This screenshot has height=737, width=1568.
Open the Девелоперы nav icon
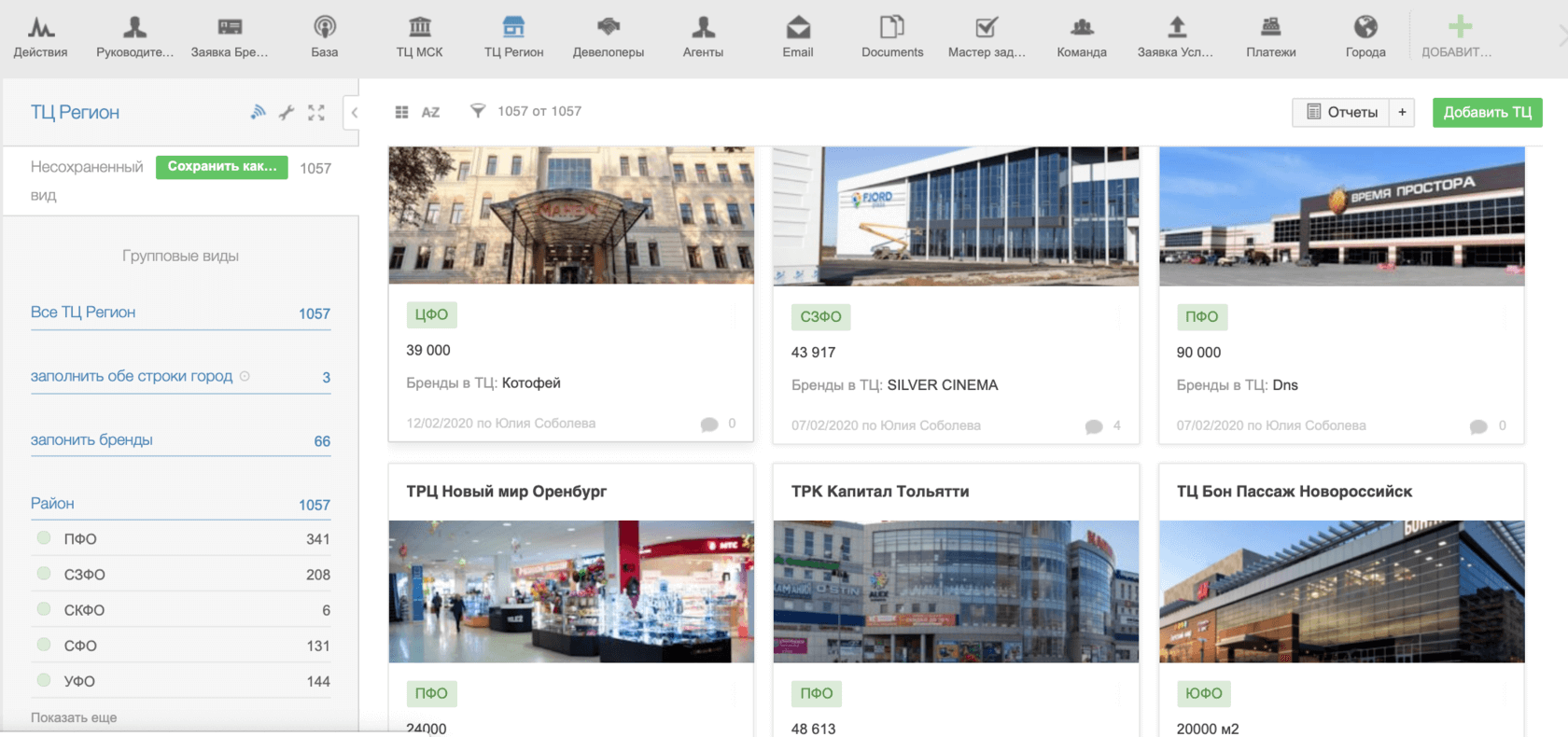[609, 27]
